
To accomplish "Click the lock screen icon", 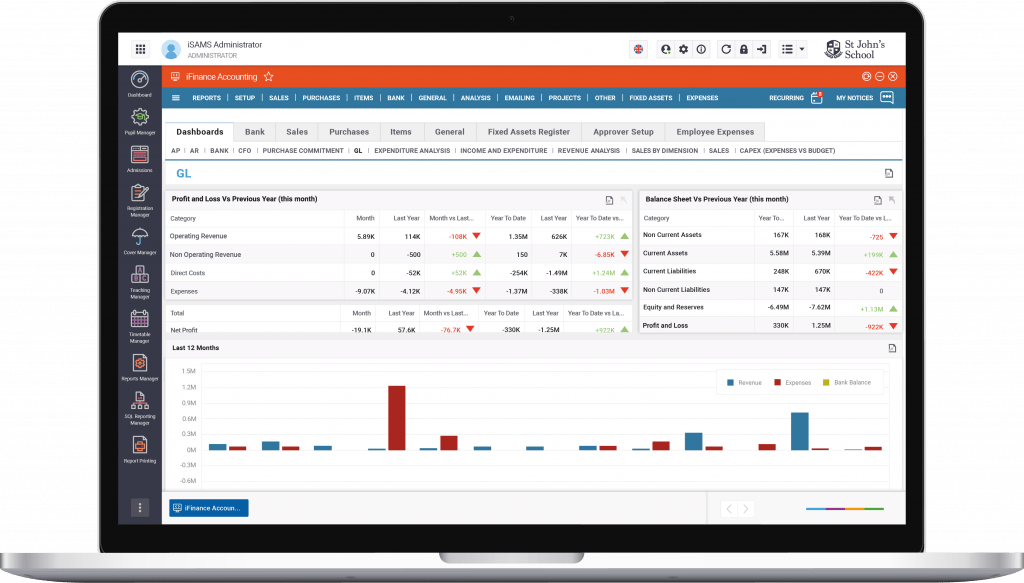I will [x=744, y=49].
